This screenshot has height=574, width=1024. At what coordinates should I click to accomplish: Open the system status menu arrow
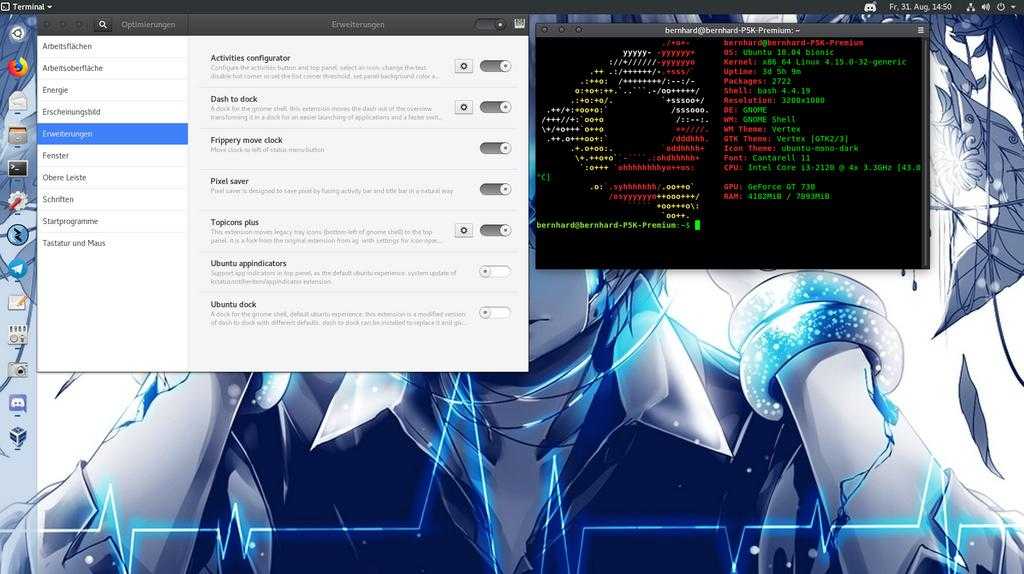(1014, 7)
